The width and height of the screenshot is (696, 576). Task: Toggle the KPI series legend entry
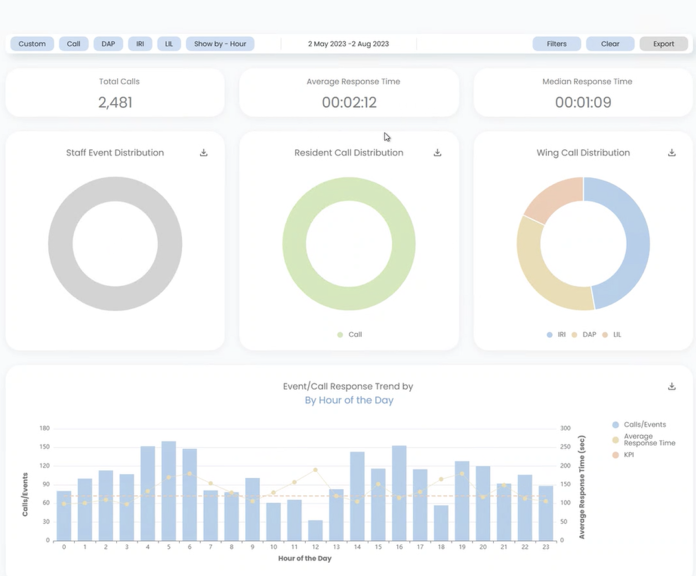(623, 455)
